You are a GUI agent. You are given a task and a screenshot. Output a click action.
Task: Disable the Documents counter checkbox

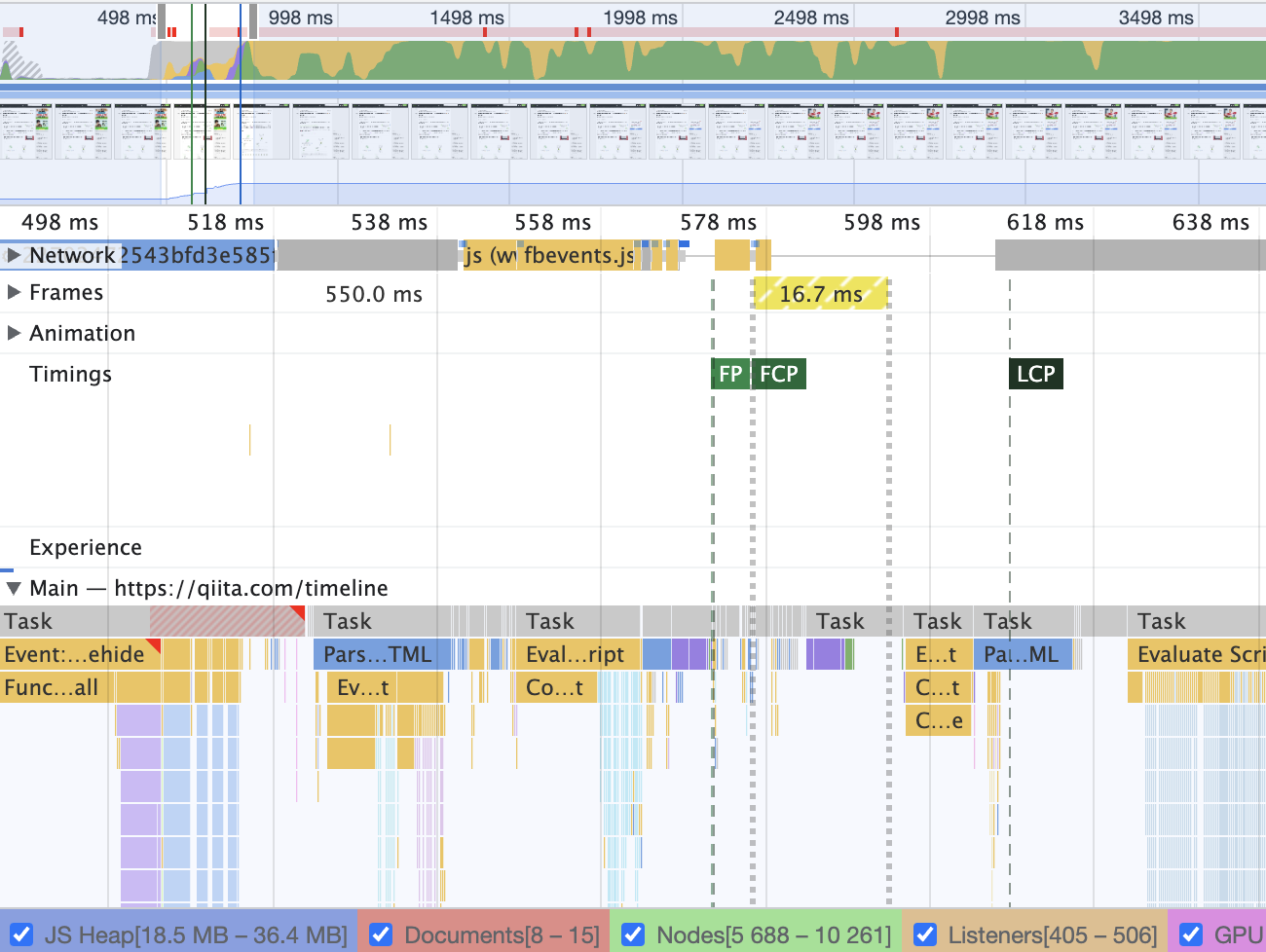(380, 934)
